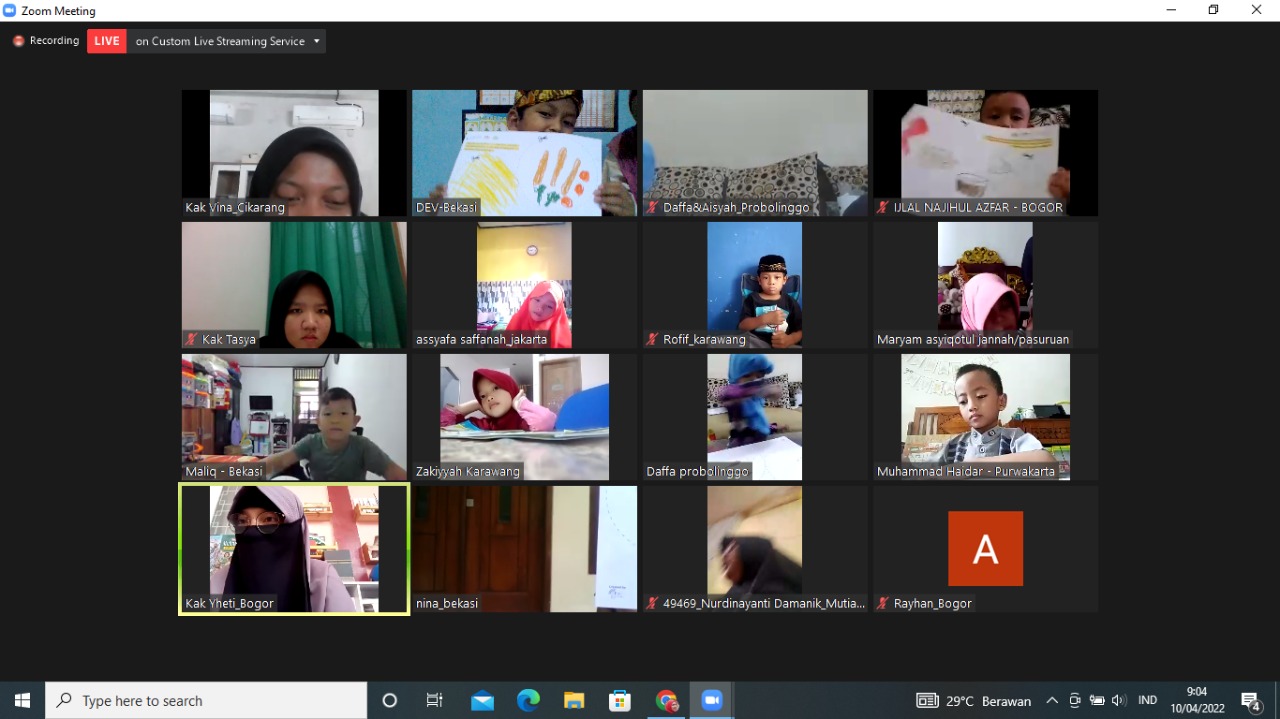1280x719 pixels.
Task: Open the IND input language menu
Action: click(x=1148, y=700)
